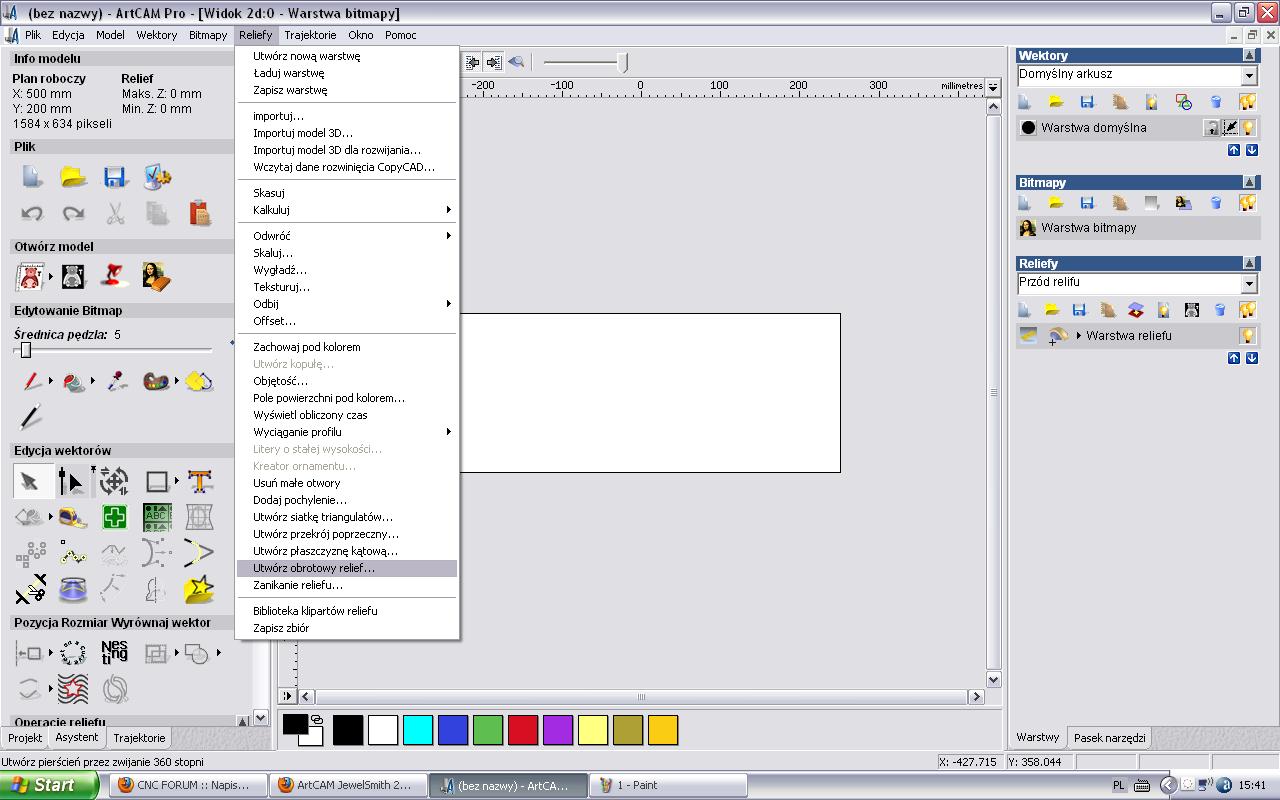
Task: Expand the Kalkuluj submenu
Action: (347, 210)
